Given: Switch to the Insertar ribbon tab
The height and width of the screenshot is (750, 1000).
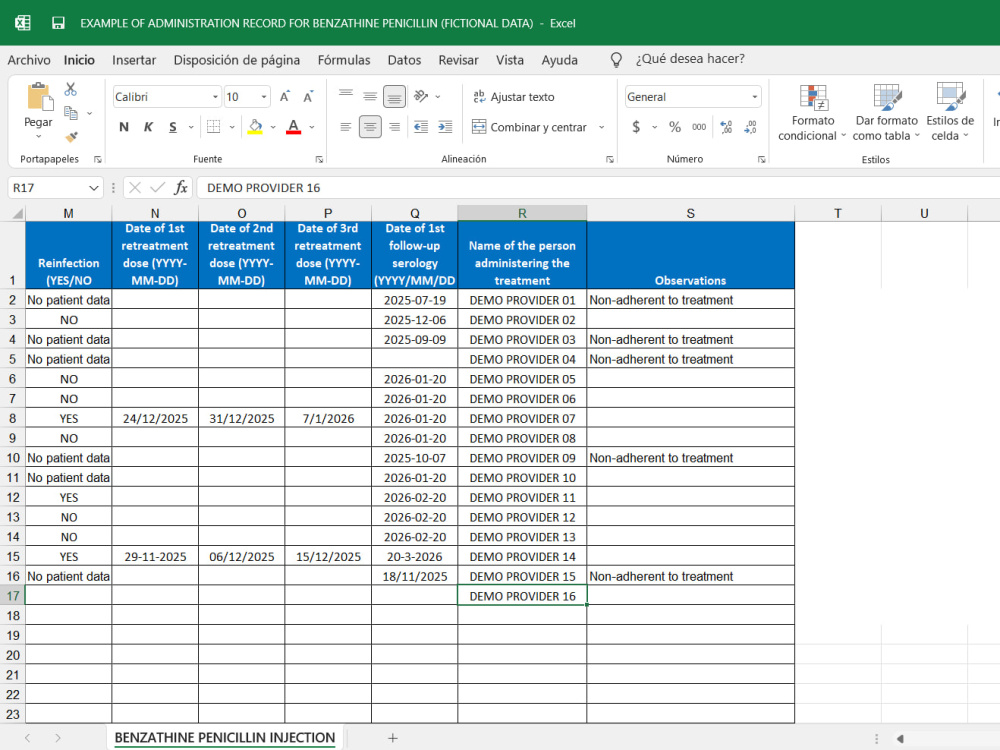Looking at the screenshot, I should pyautogui.click(x=134, y=60).
